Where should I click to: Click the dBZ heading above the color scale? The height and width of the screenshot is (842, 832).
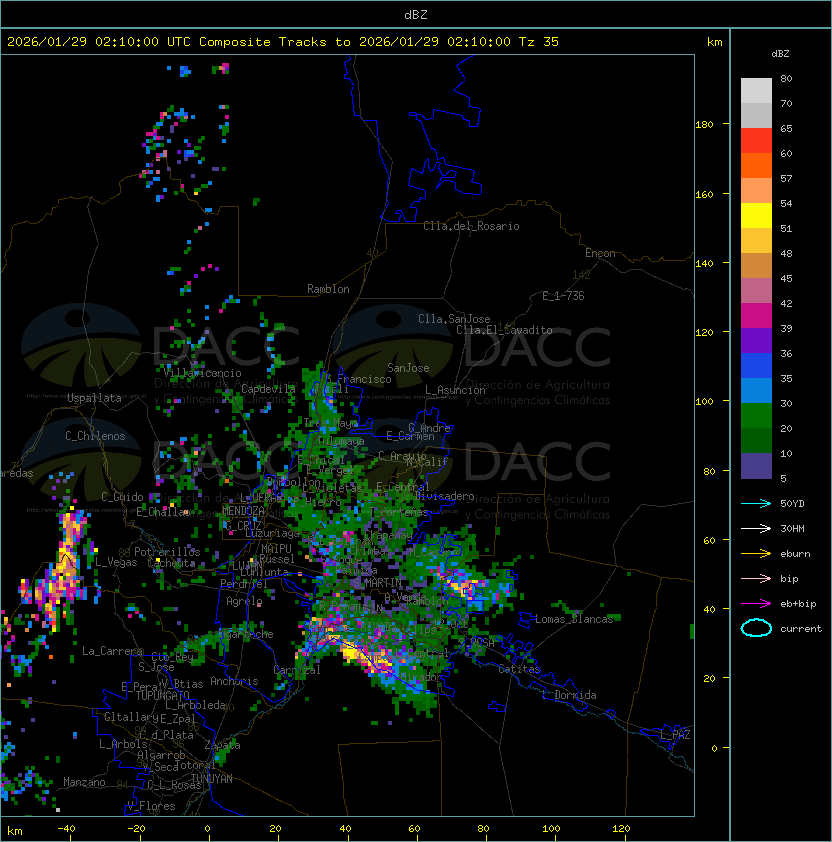click(x=780, y=54)
